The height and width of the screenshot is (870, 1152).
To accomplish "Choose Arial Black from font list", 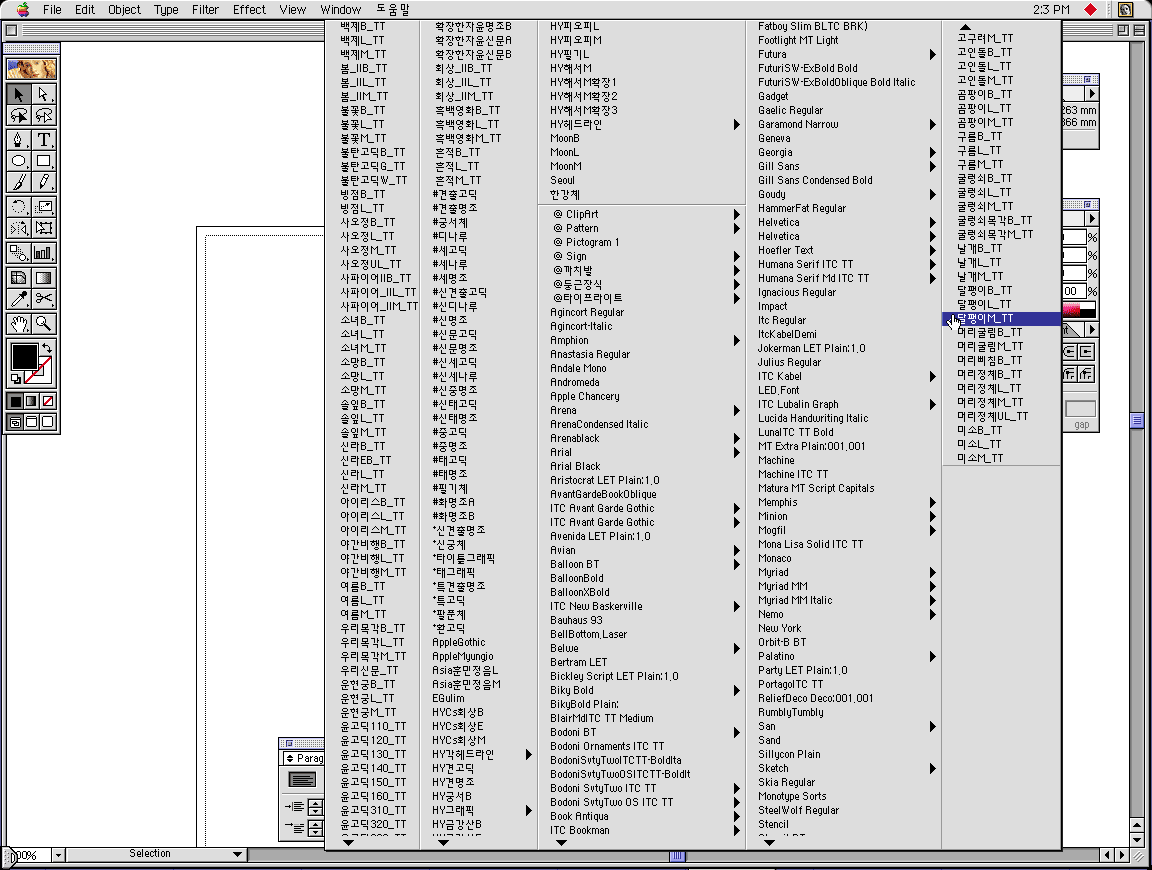I will tap(575, 466).
